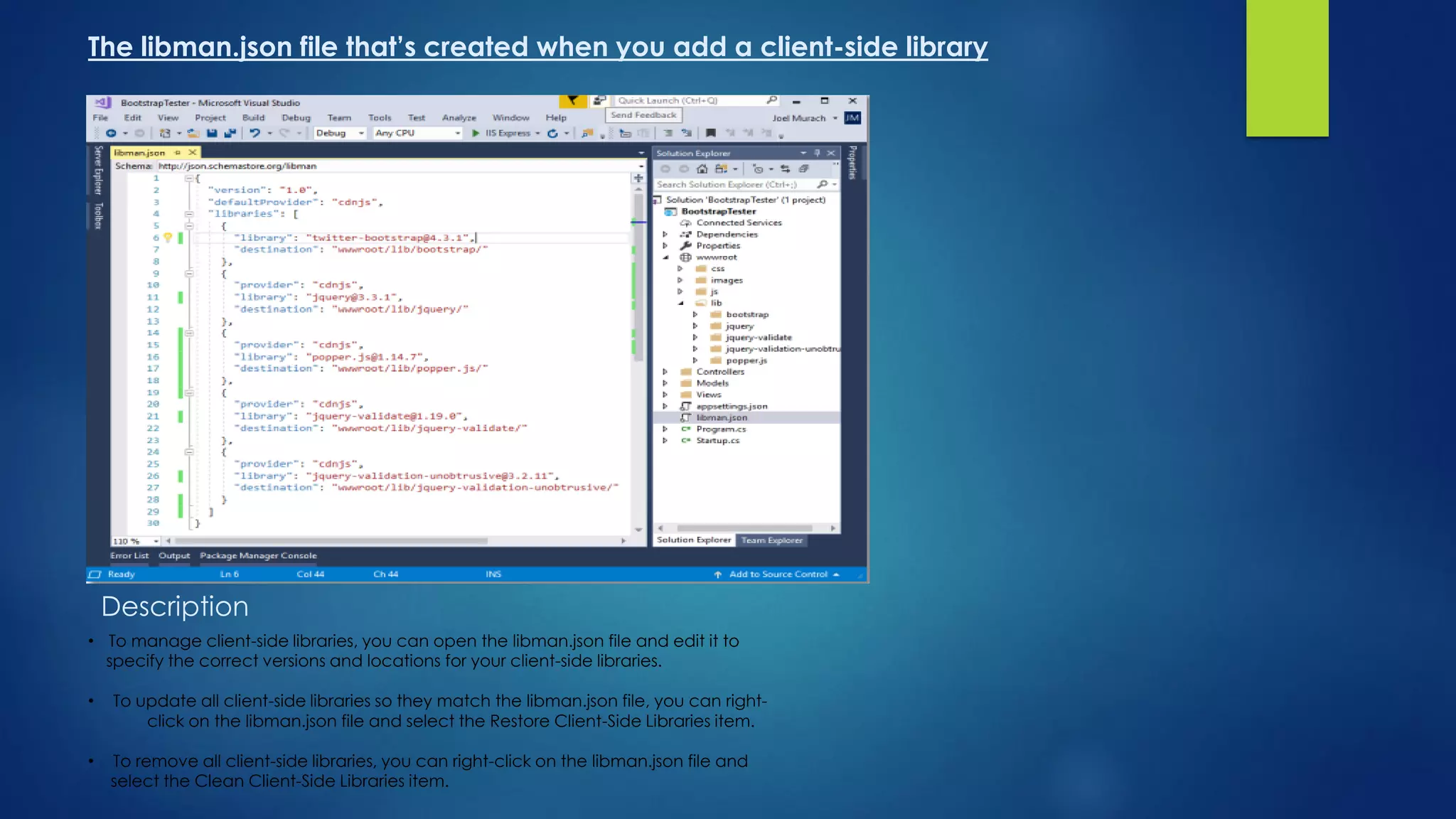The image size is (1456, 819).
Task: Click the Home icon in Solution Explorer
Action: [702, 169]
